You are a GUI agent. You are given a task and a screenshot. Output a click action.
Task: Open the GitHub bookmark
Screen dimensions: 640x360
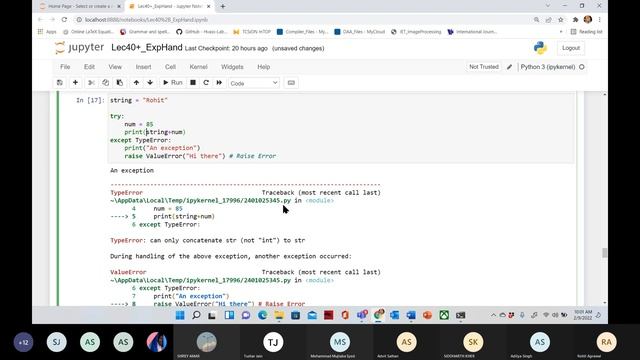[x=202, y=32]
